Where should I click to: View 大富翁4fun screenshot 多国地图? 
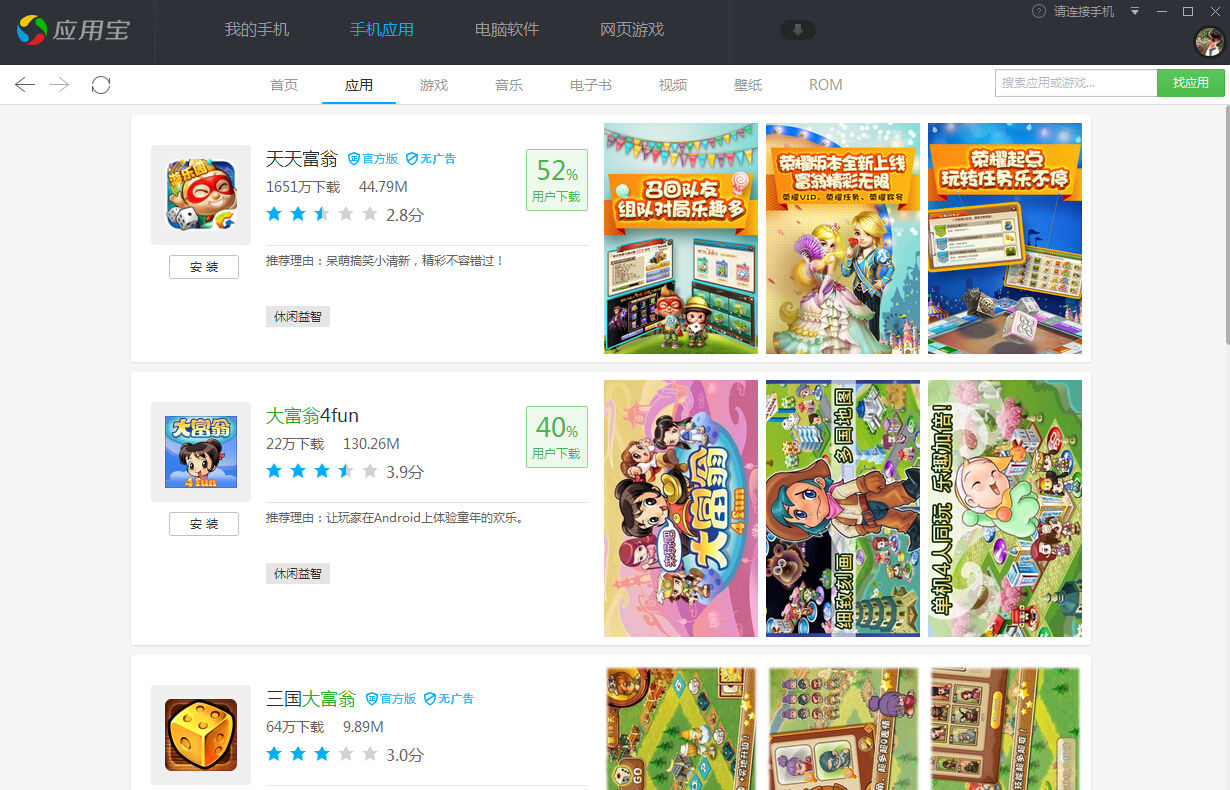click(843, 508)
